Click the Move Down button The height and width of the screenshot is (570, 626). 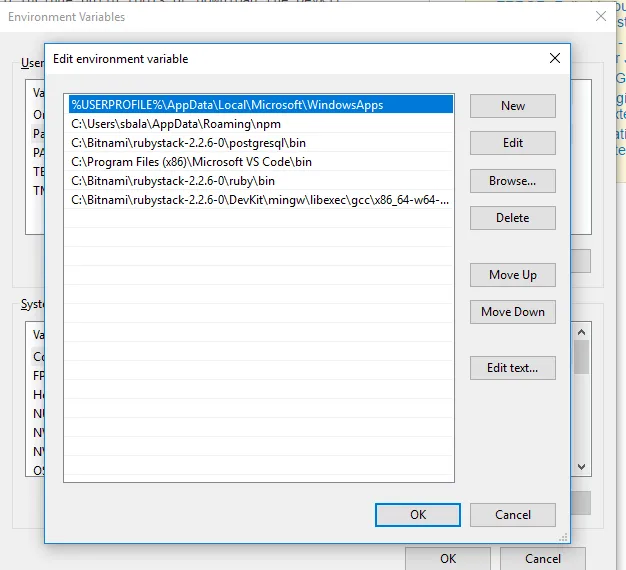click(513, 312)
